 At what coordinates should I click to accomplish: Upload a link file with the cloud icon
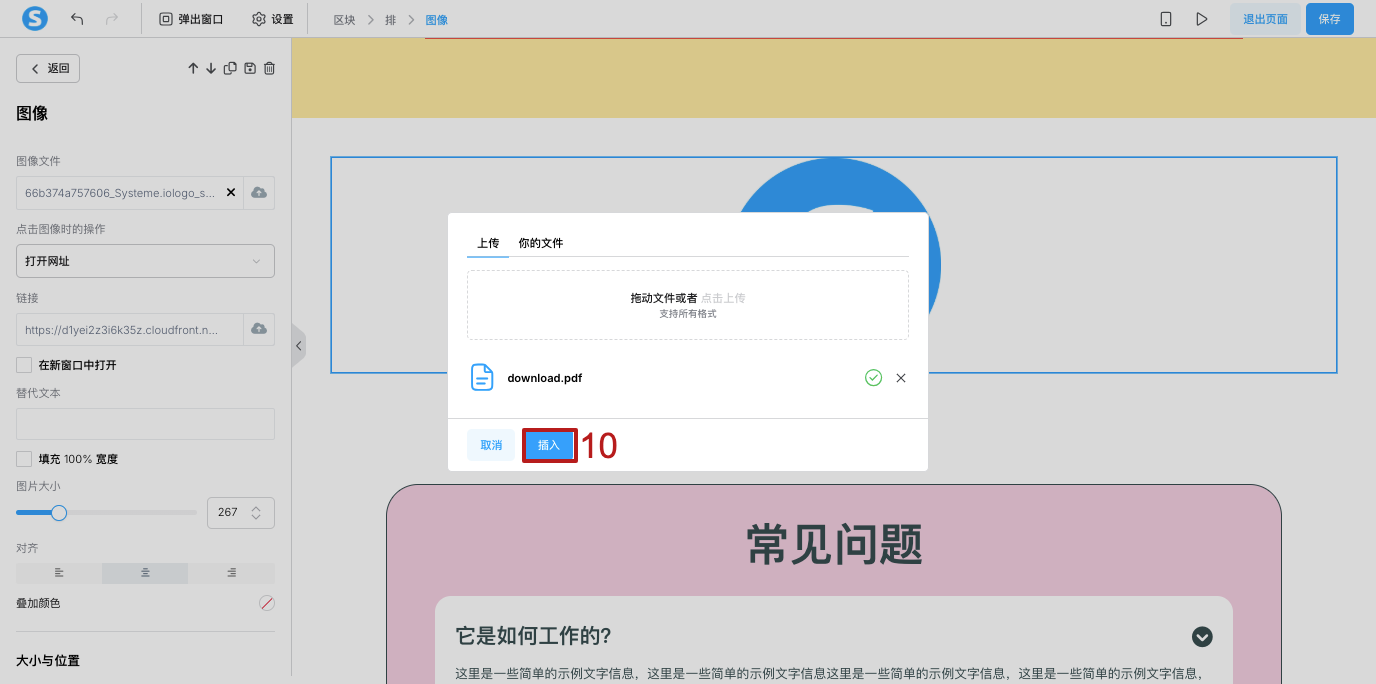pos(259,329)
